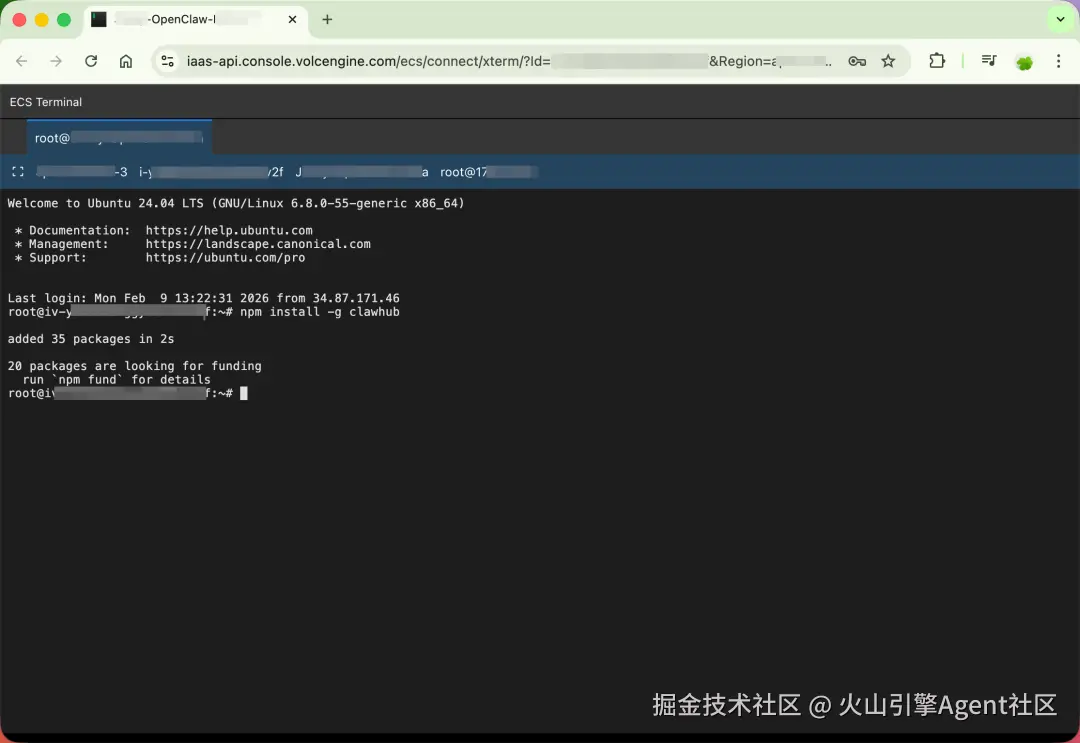The width and height of the screenshot is (1080, 743).
Task: Click the 'npm install -g clawhub' command text
Action: [x=320, y=311]
